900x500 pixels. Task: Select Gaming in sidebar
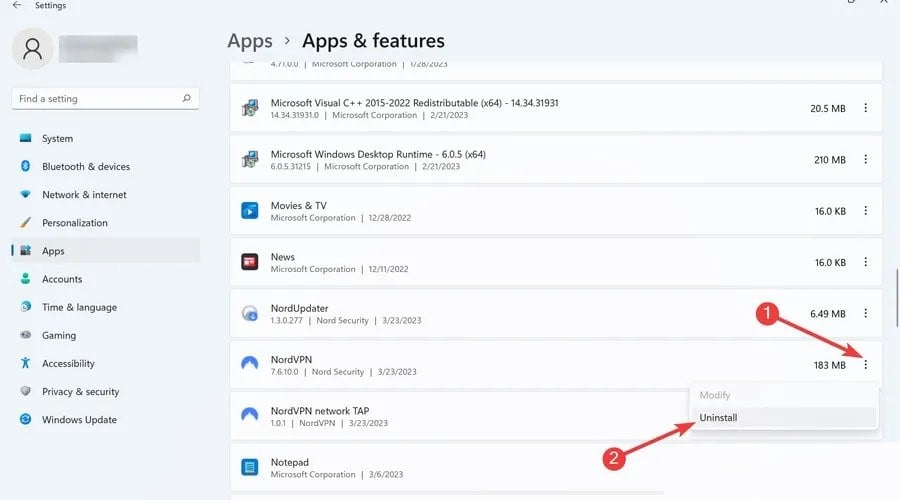tap(59, 335)
